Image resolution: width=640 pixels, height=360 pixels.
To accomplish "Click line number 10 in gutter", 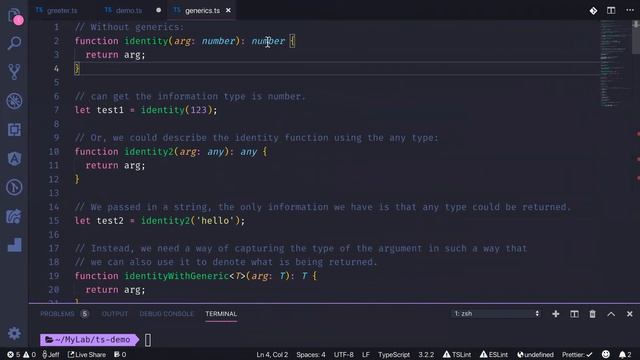I will click(54, 151).
